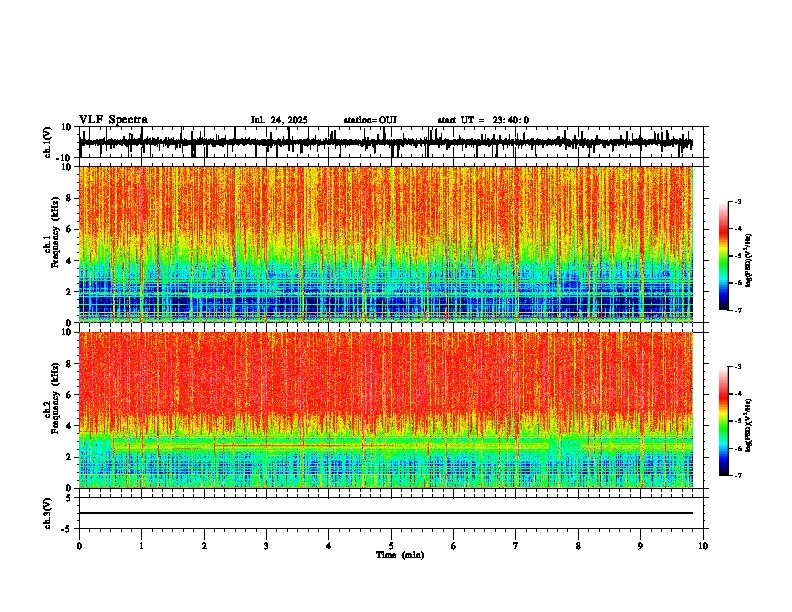792x612 pixels.
Task: Click time axis tick label '8'
Action: 578,545
